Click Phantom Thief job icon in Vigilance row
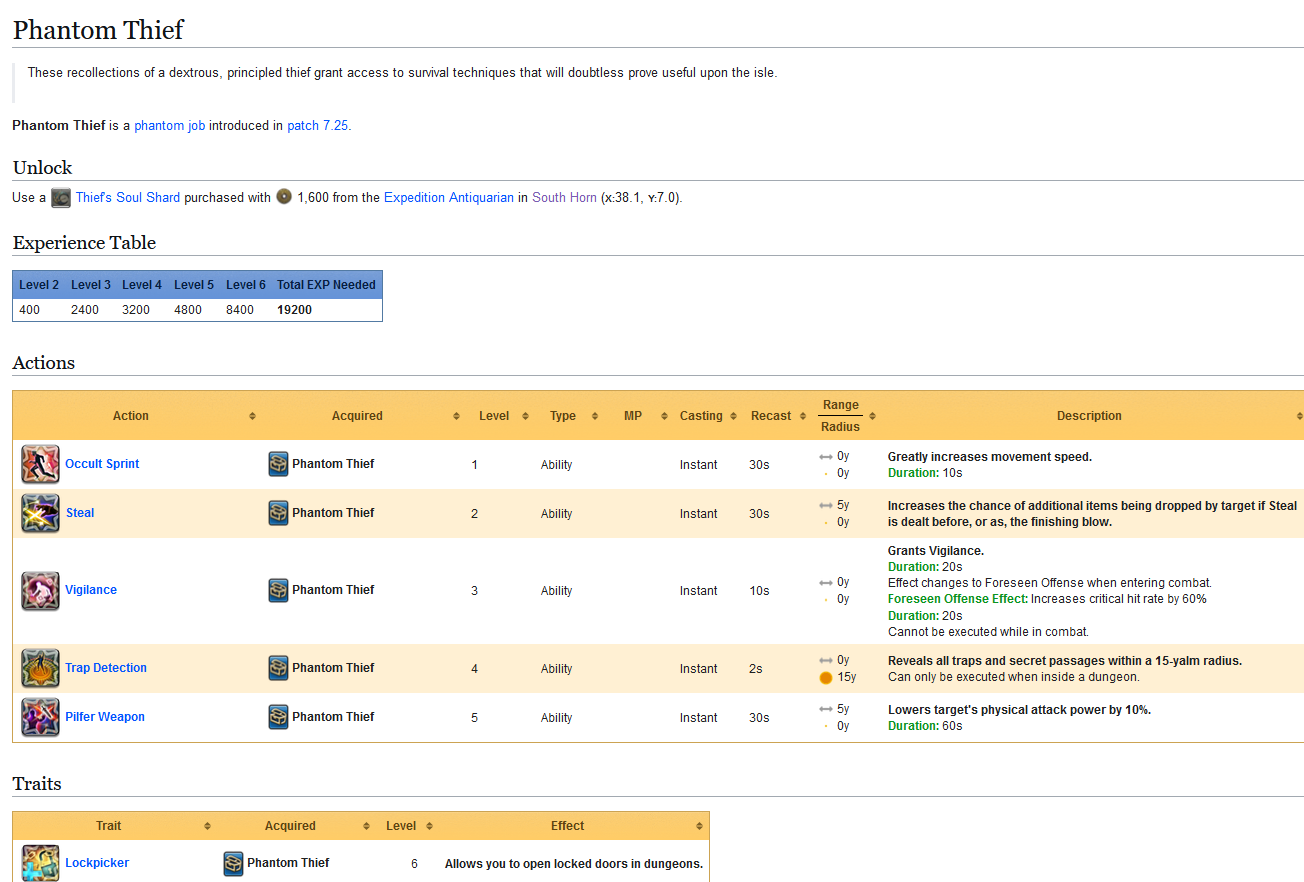Viewport: 1304px width, 882px height. [278, 590]
